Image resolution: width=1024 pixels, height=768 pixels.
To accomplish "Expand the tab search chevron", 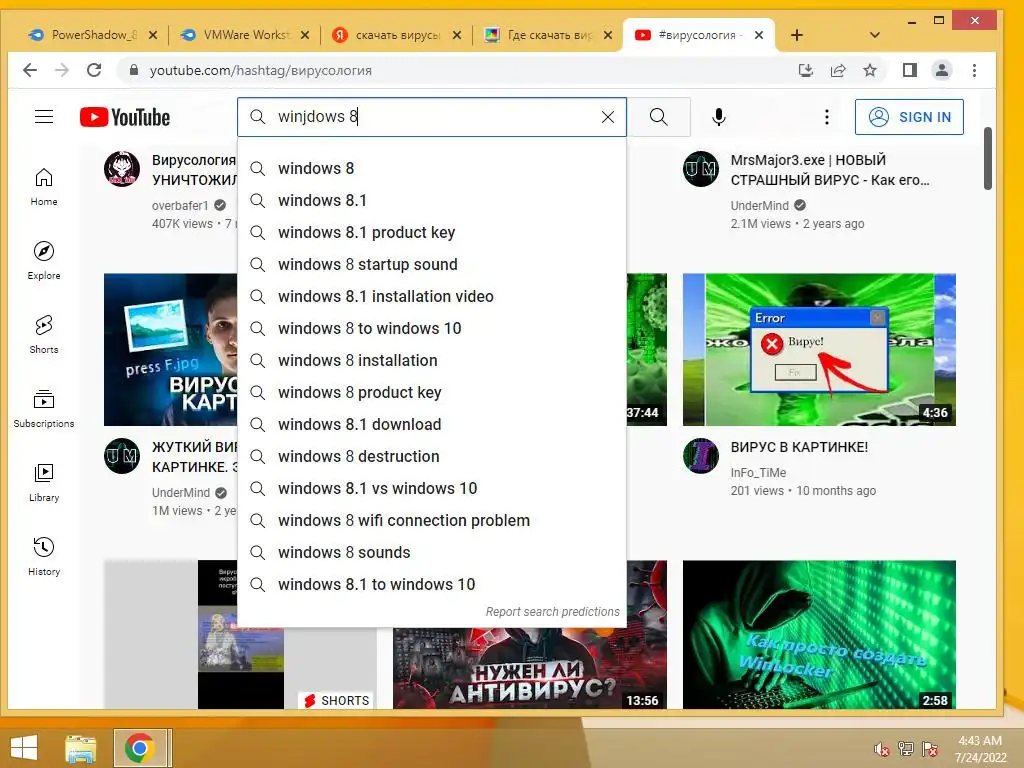I will 875,35.
